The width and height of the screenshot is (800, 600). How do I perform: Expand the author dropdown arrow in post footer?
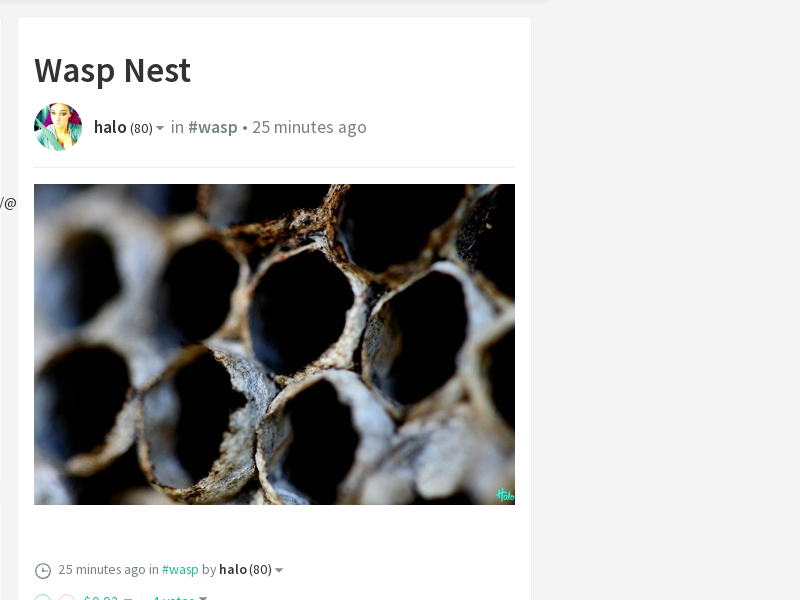[279, 570]
